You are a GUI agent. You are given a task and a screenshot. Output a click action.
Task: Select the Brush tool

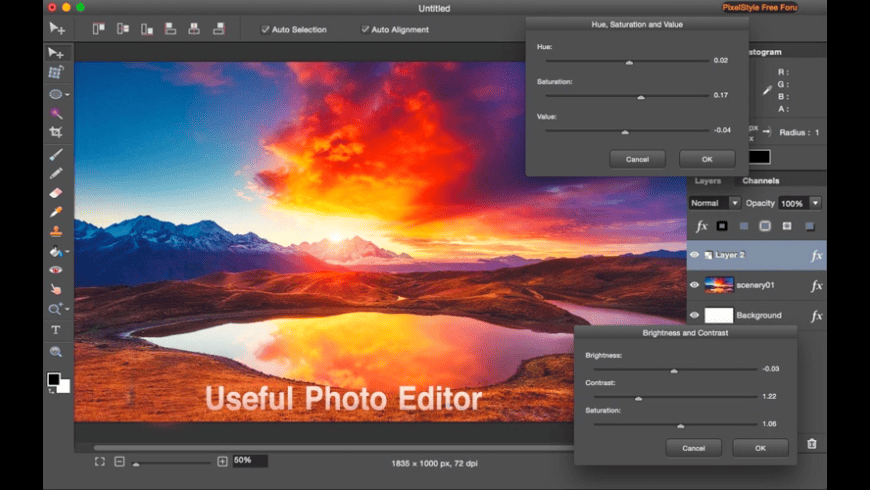point(55,155)
